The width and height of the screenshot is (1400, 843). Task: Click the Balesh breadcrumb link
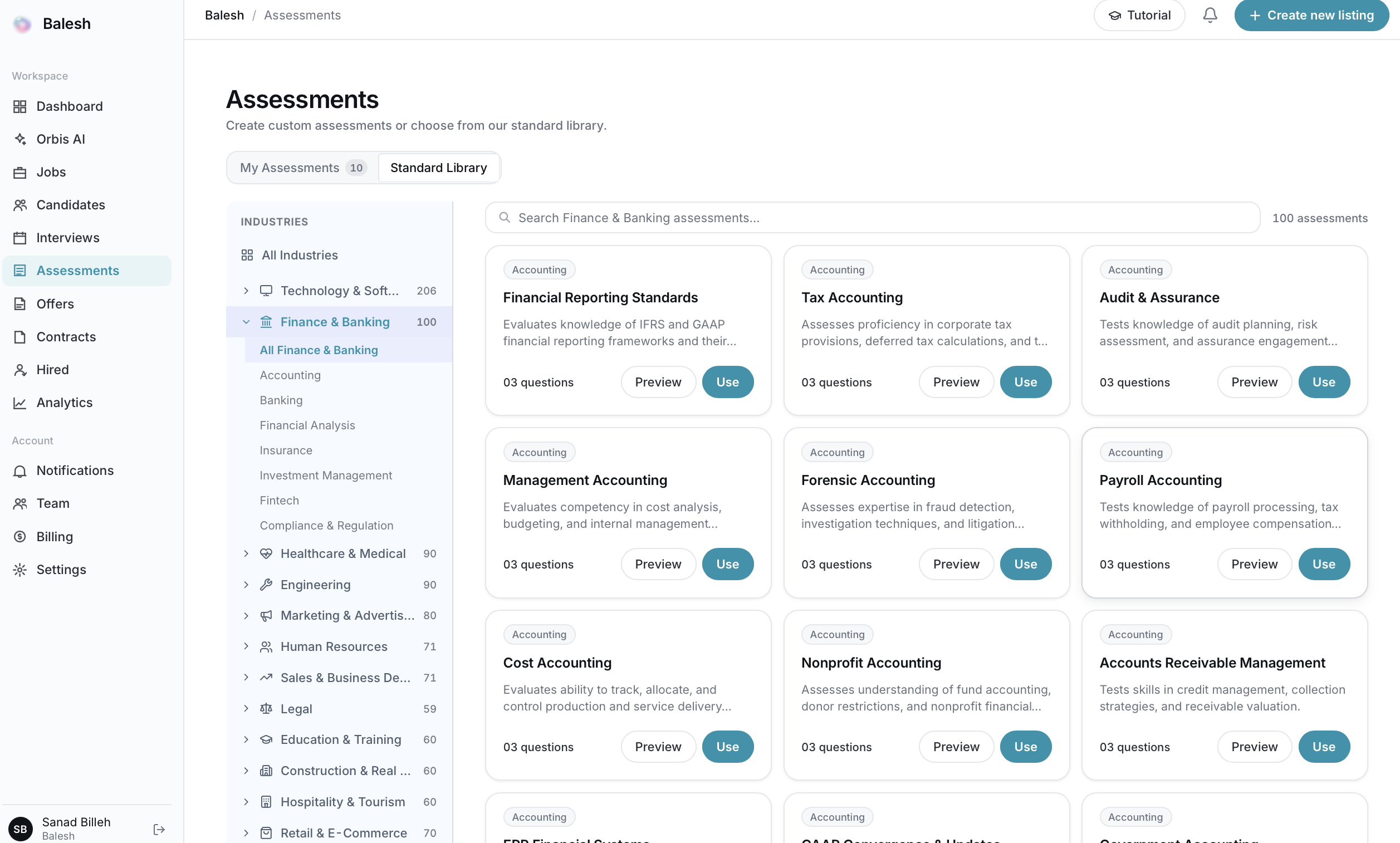point(224,16)
